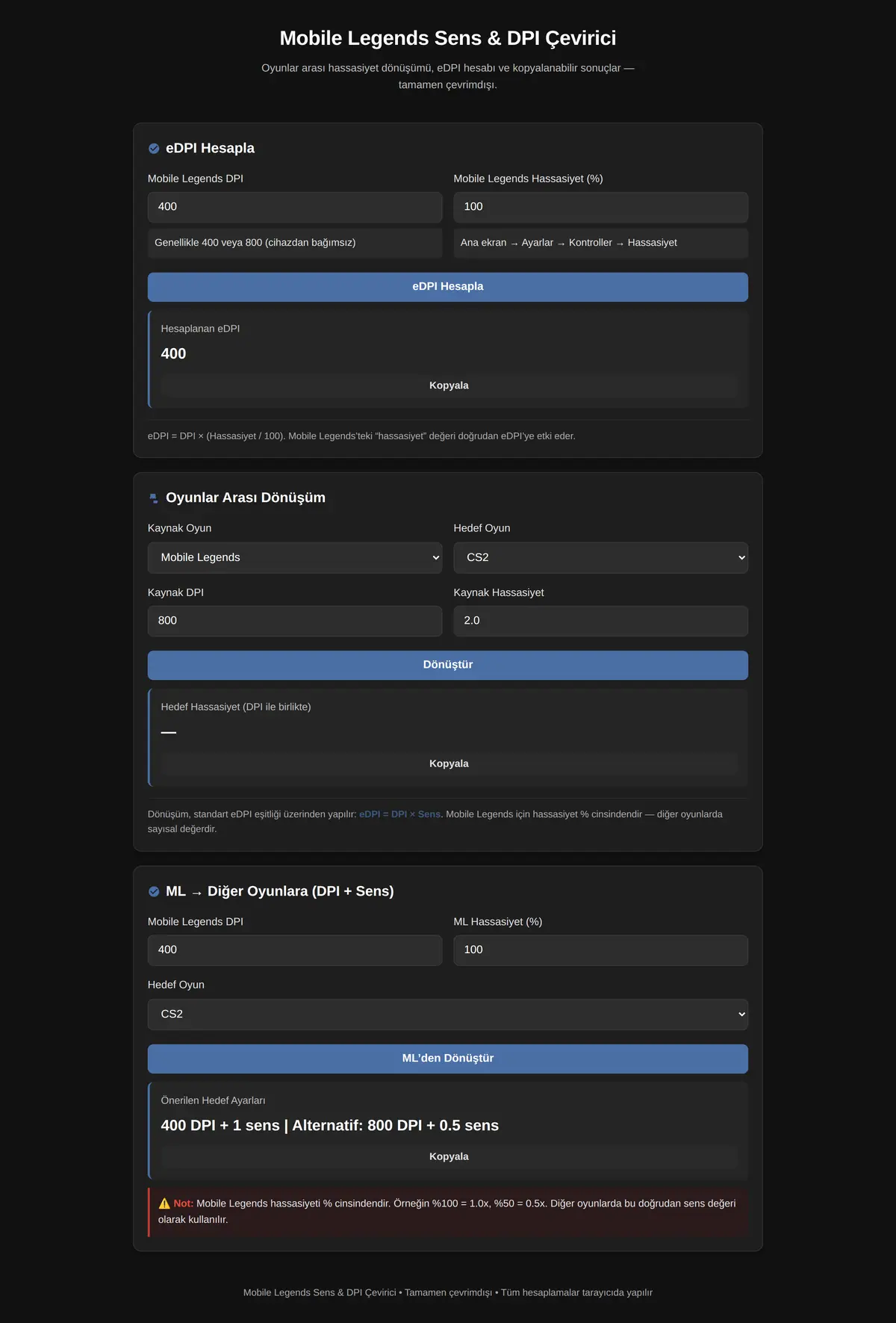Click Kopyala under Hedef Hassasiyet result
896x1323 pixels.
(449, 763)
